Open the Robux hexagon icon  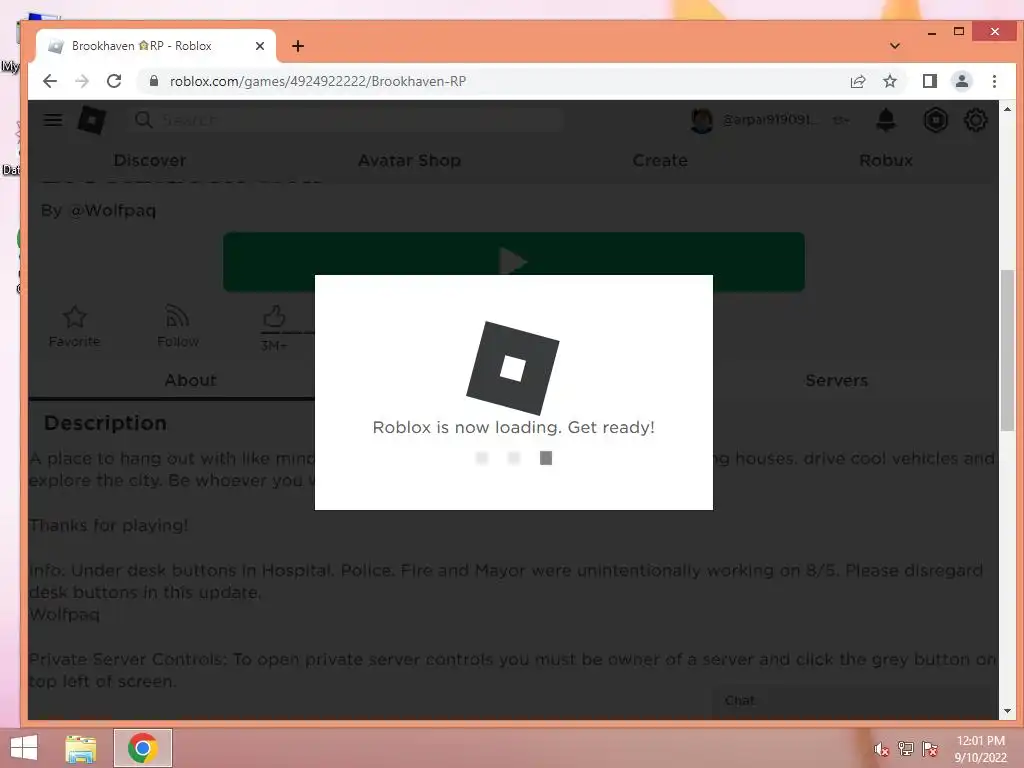[935, 120]
